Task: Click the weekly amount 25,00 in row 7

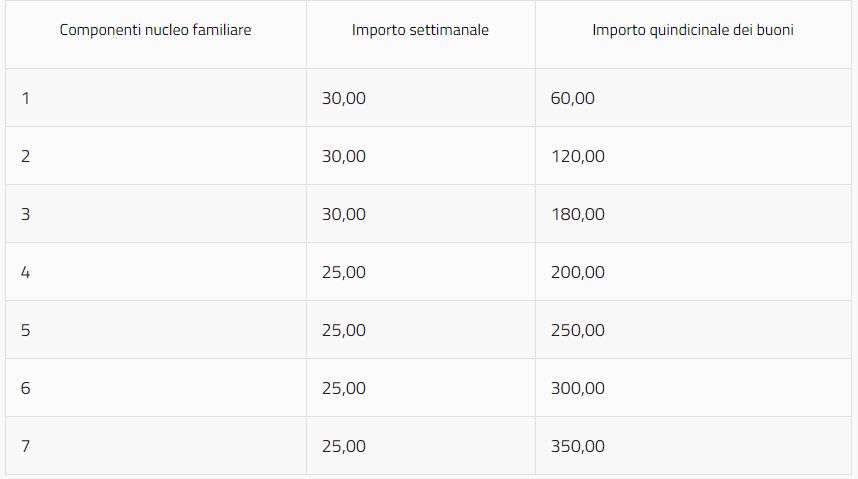Action: coord(344,446)
